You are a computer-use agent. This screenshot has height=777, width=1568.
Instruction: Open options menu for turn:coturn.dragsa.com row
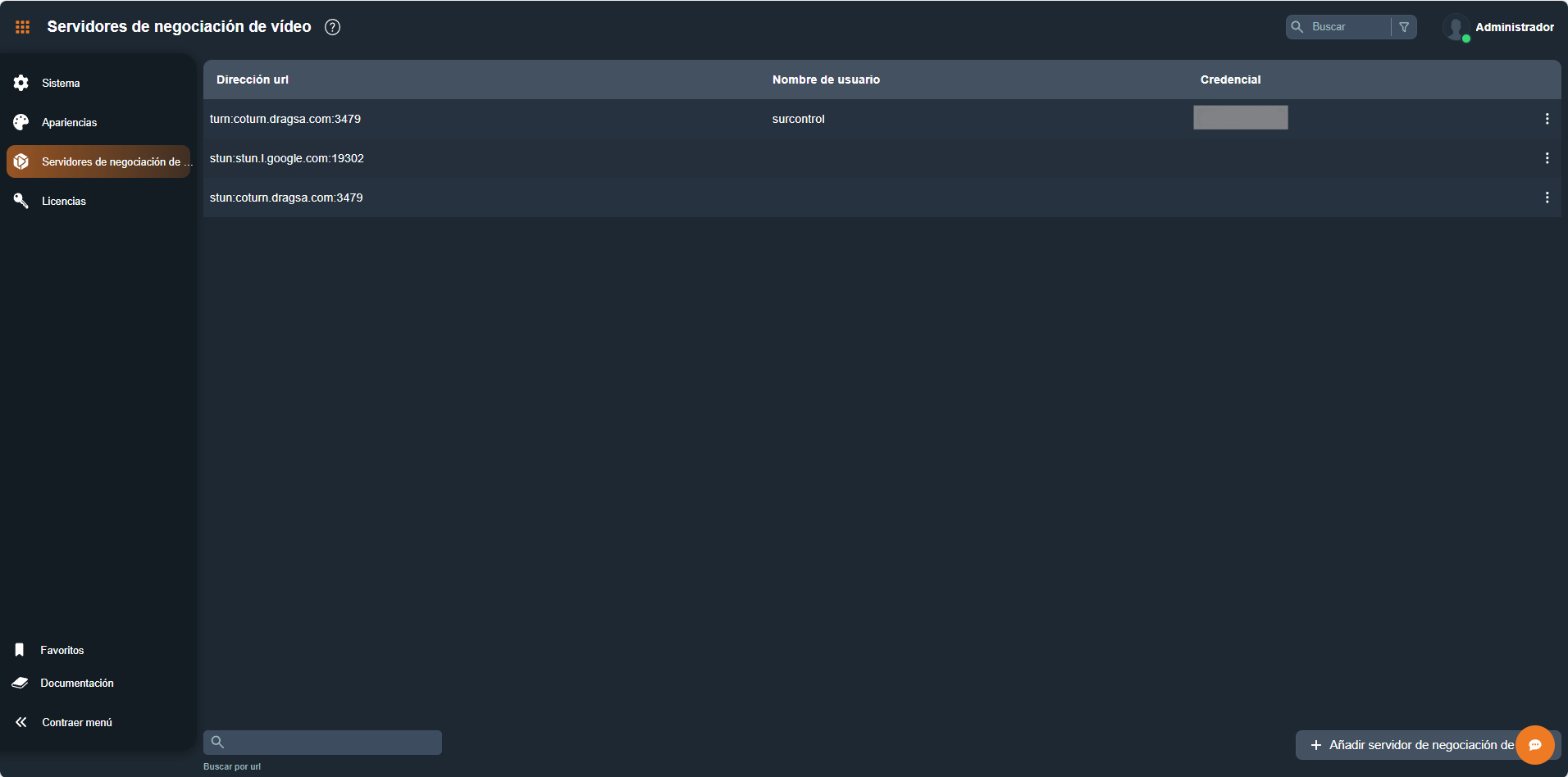(x=1547, y=119)
